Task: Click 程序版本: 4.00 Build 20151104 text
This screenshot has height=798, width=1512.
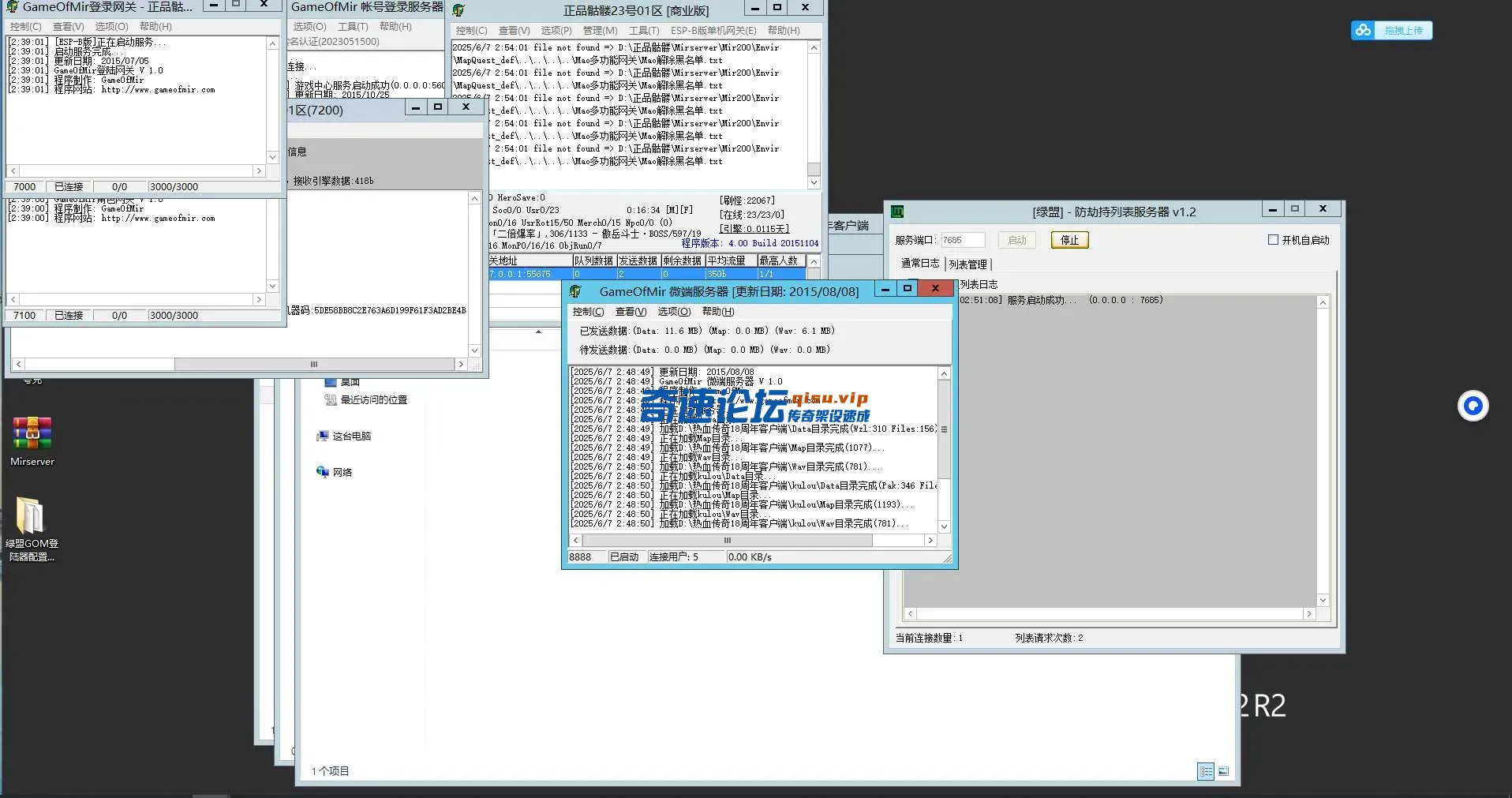Action: click(x=750, y=243)
